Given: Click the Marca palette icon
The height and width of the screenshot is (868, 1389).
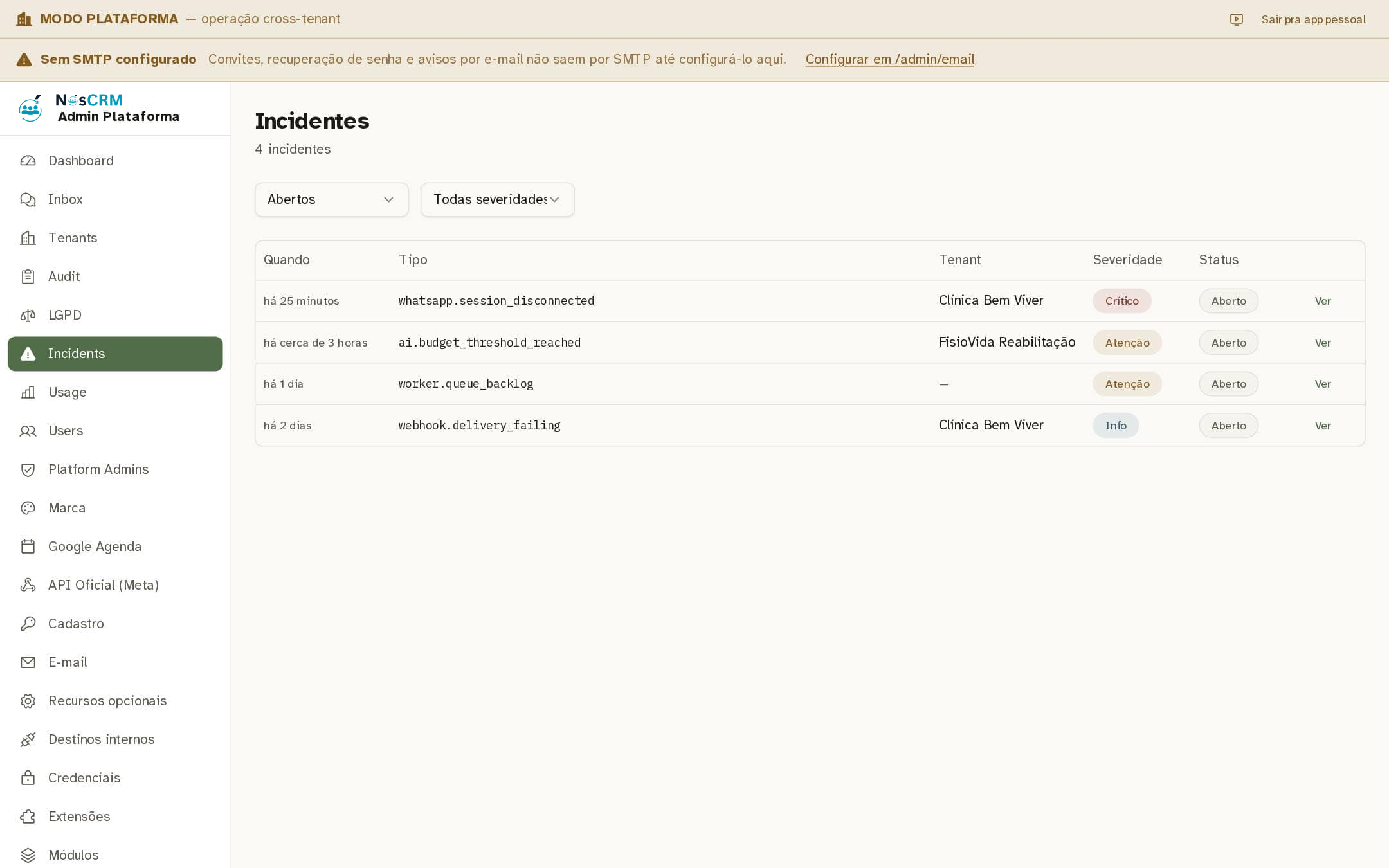Looking at the screenshot, I should coord(28,508).
